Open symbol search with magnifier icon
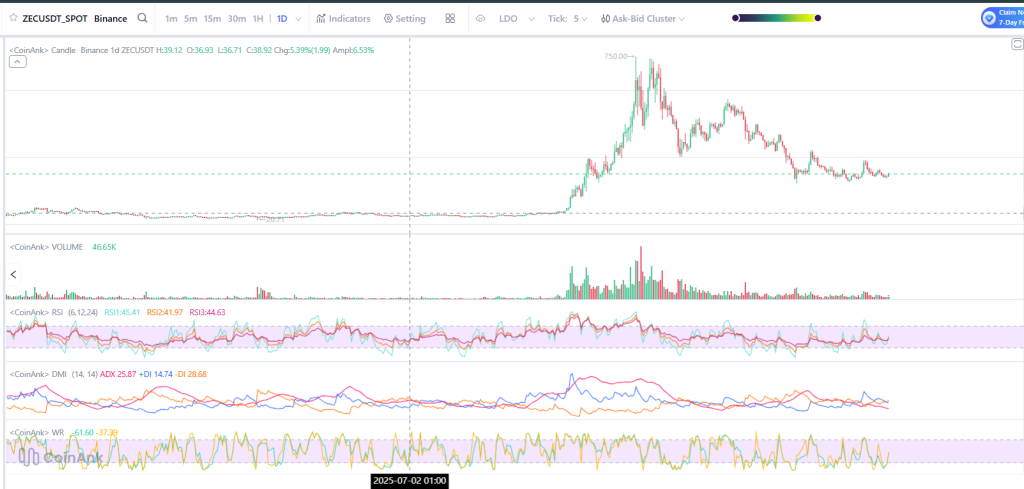 pos(143,18)
